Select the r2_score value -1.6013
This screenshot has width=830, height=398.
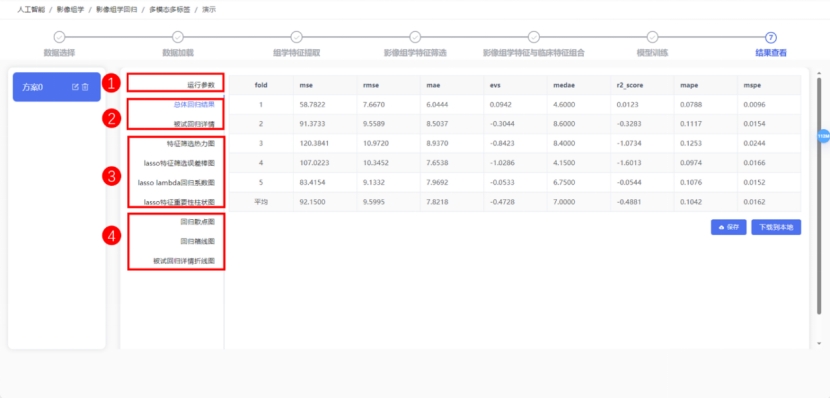[x=628, y=163]
